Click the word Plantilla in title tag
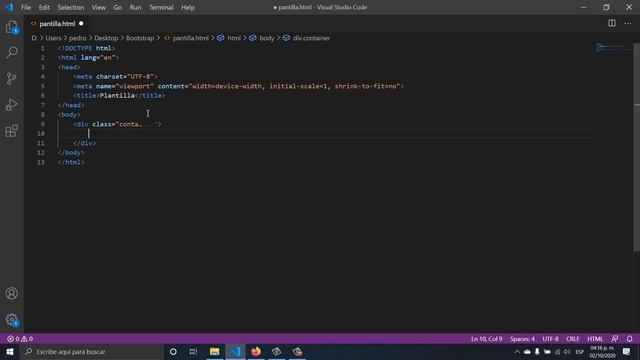This screenshot has width=640, height=360. (117, 96)
